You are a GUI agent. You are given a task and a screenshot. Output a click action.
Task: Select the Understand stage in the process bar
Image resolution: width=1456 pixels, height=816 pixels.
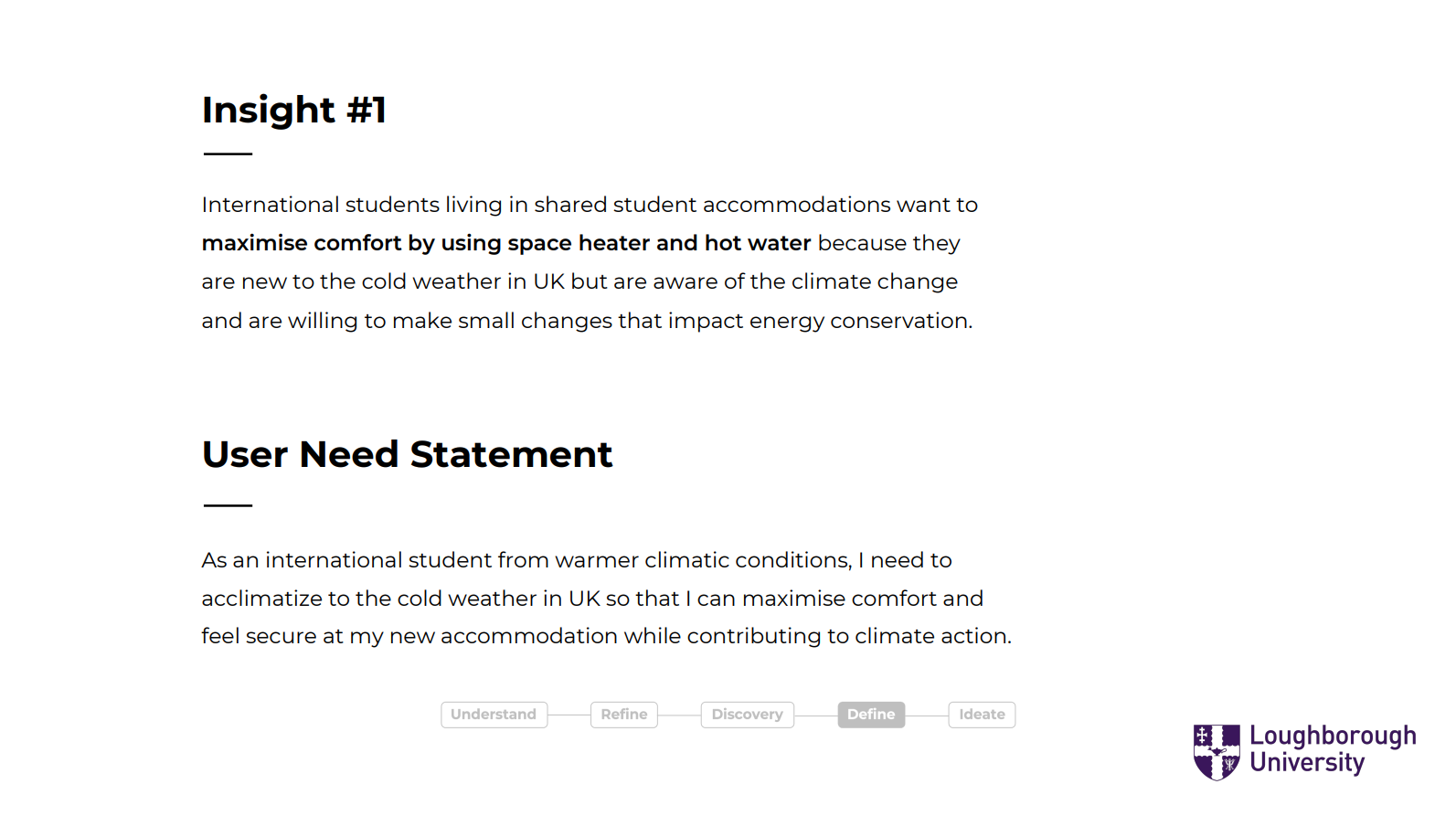tap(494, 715)
